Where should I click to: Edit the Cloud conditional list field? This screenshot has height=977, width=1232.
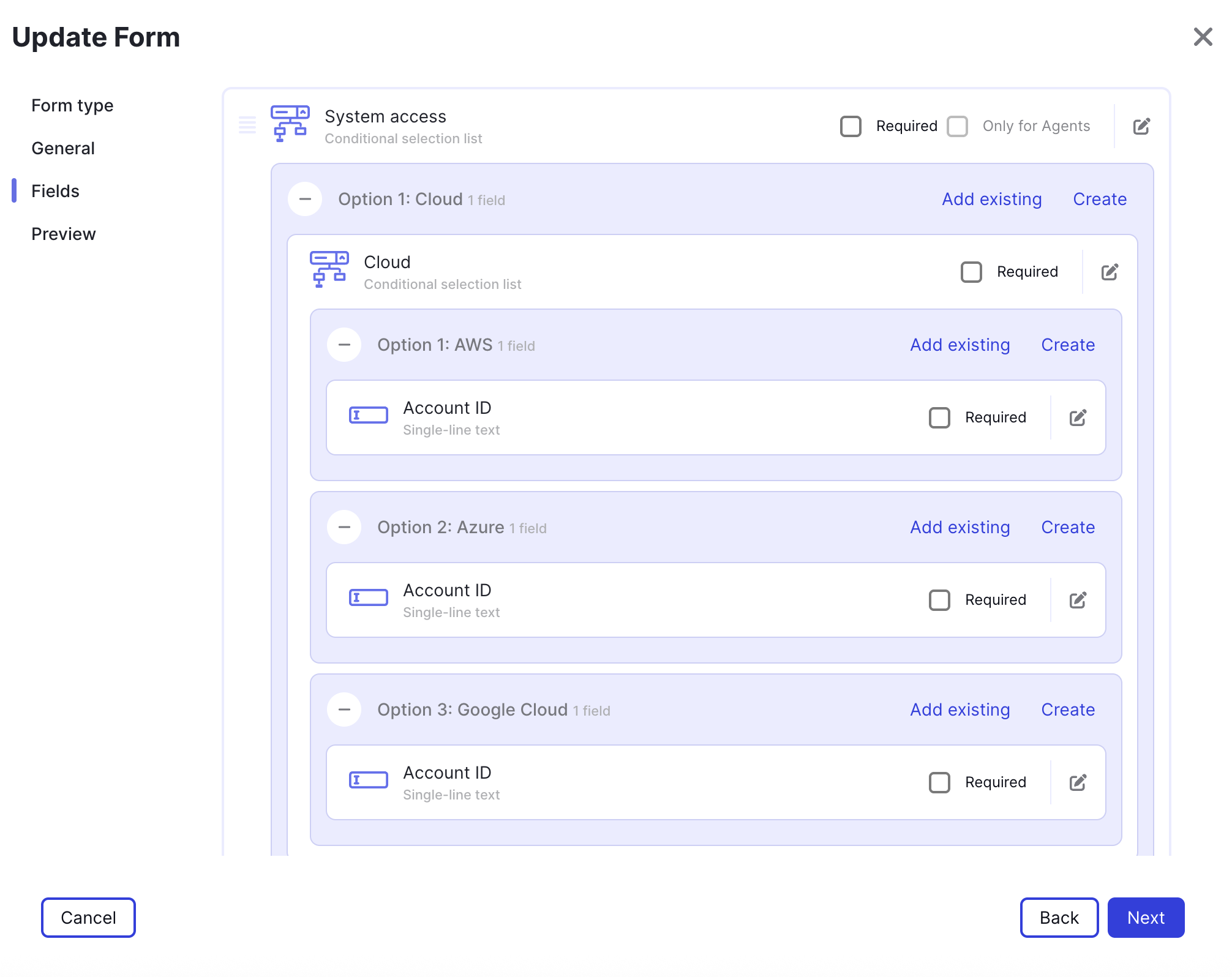[1110, 272]
